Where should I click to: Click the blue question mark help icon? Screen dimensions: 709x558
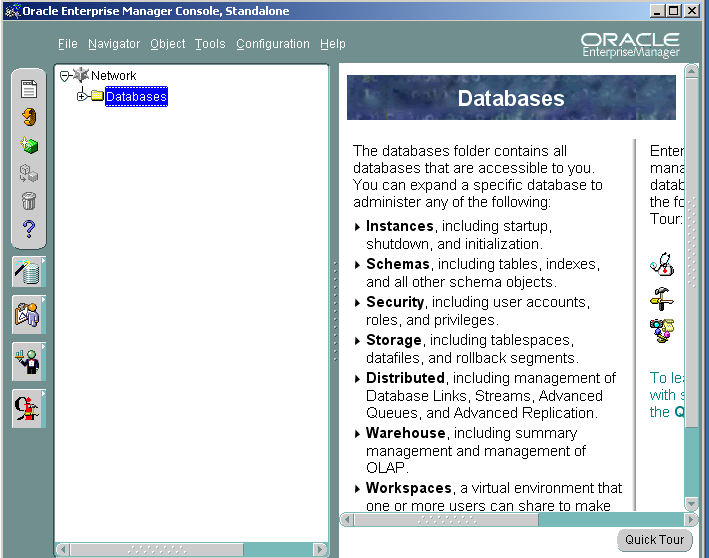pyautogui.click(x=28, y=229)
